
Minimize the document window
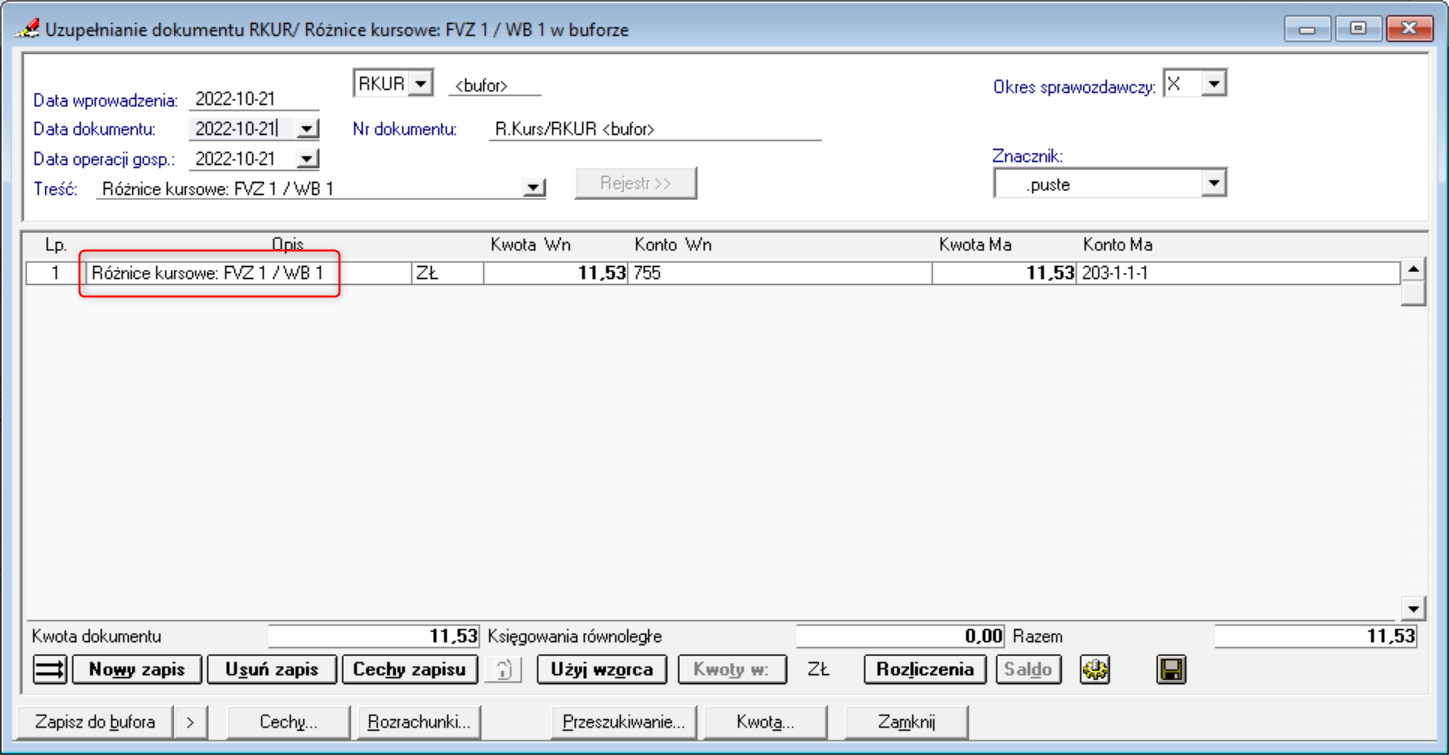[1307, 28]
